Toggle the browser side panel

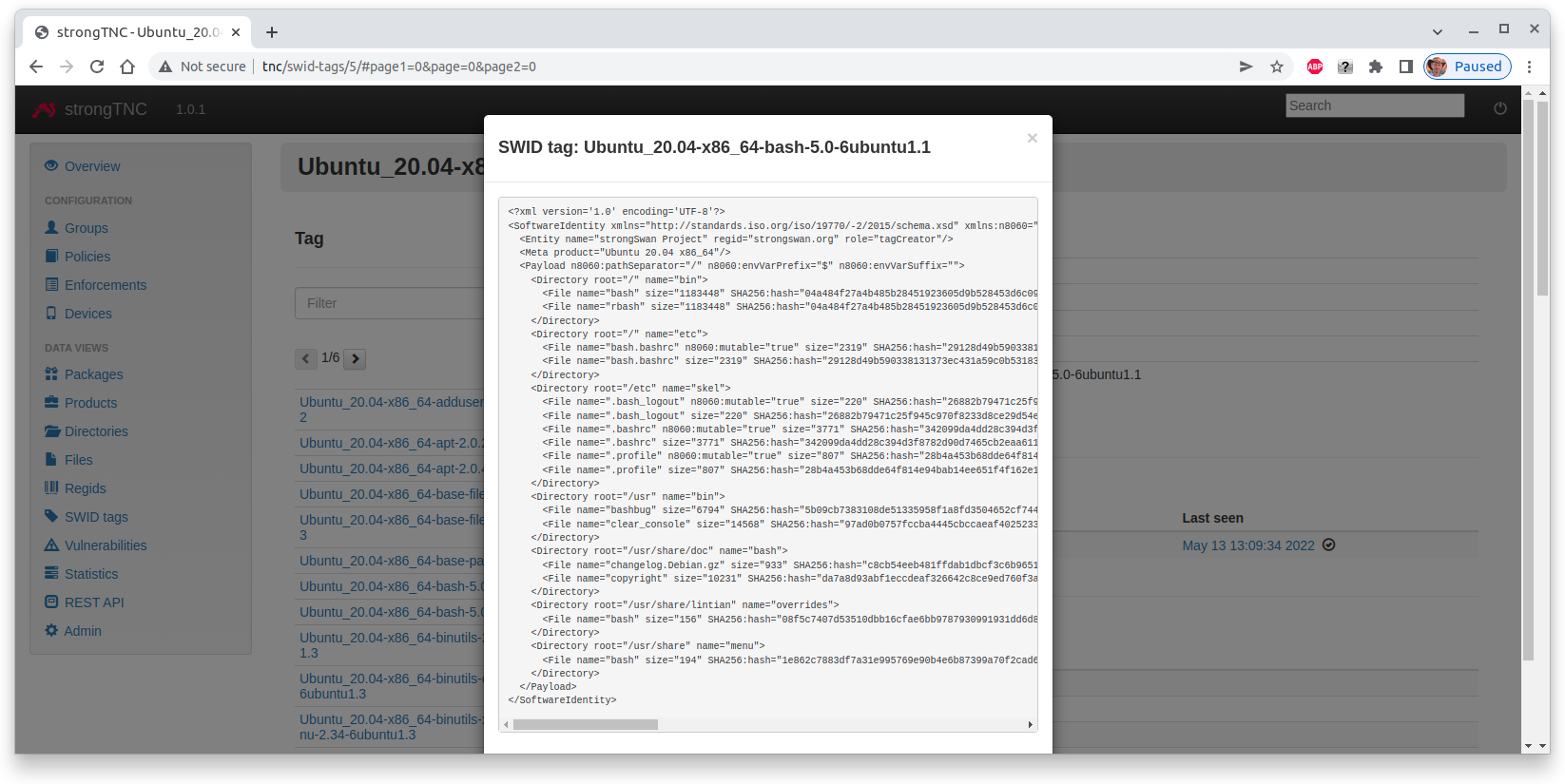click(x=1406, y=67)
